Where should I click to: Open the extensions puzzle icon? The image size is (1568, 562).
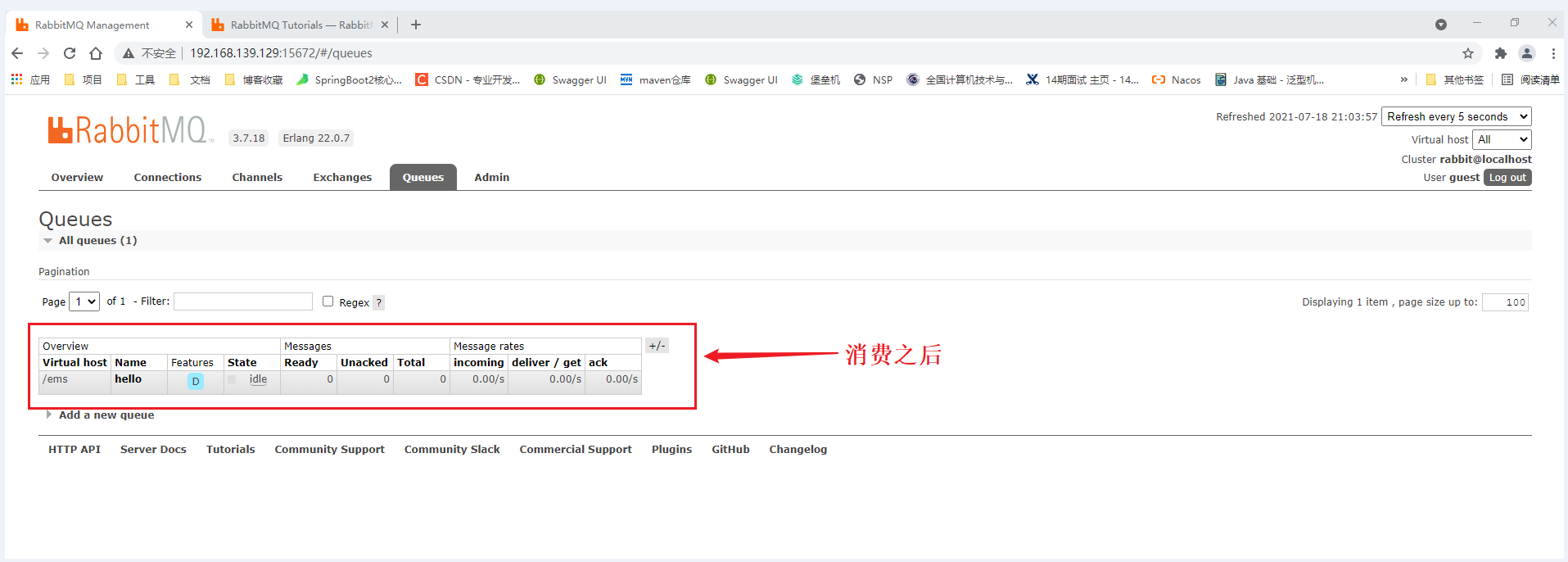pyautogui.click(x=1500, y=53)
